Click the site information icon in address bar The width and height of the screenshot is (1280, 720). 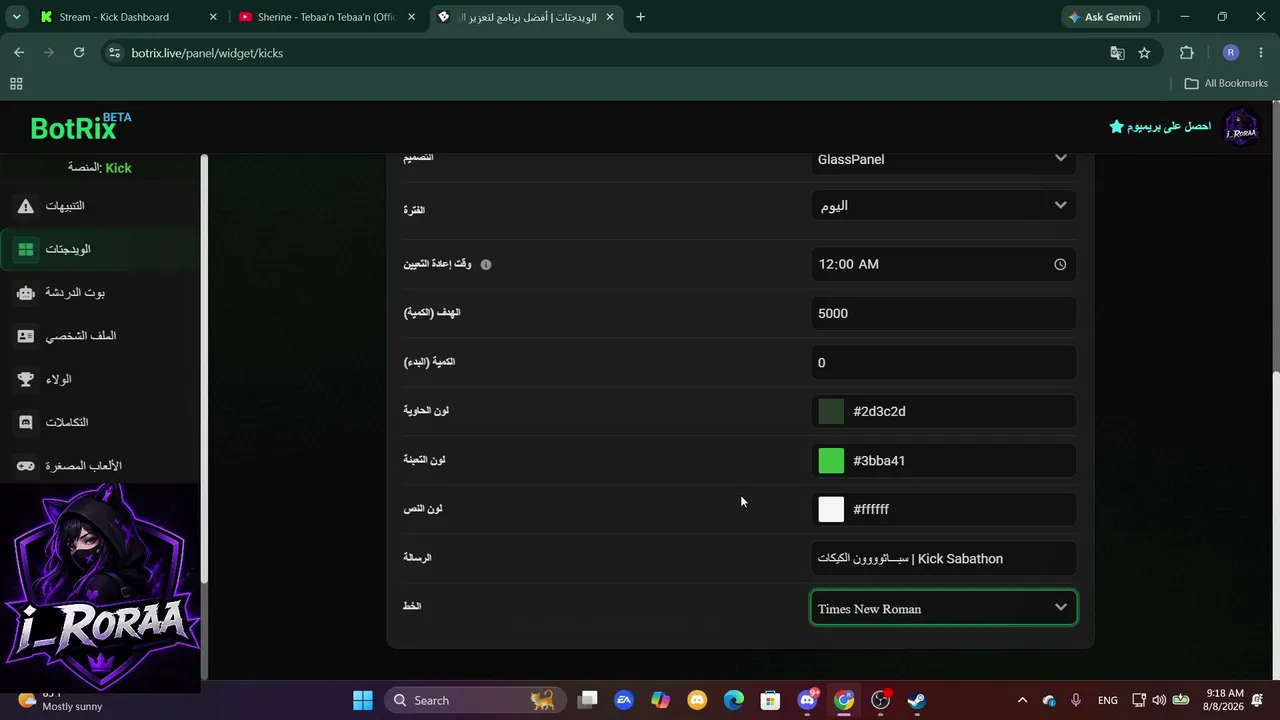(x=114, y=53)
